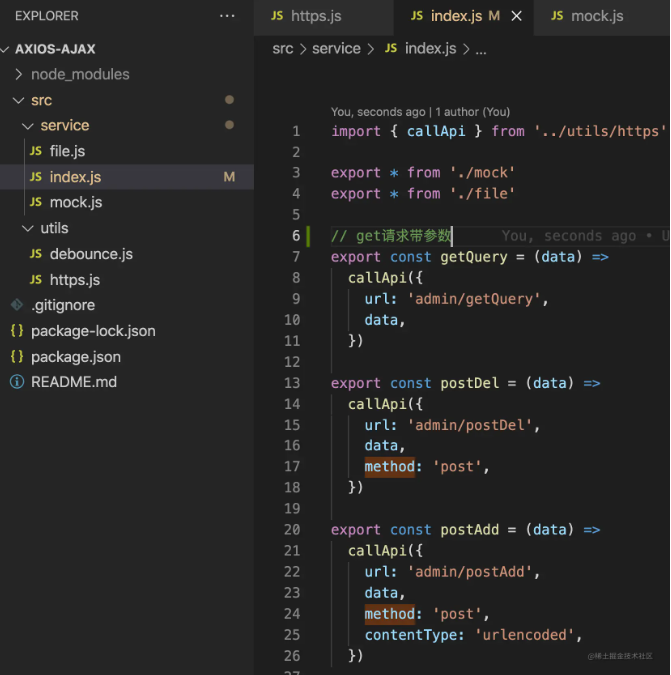Click the postAdd constant name

pos(470,530)
